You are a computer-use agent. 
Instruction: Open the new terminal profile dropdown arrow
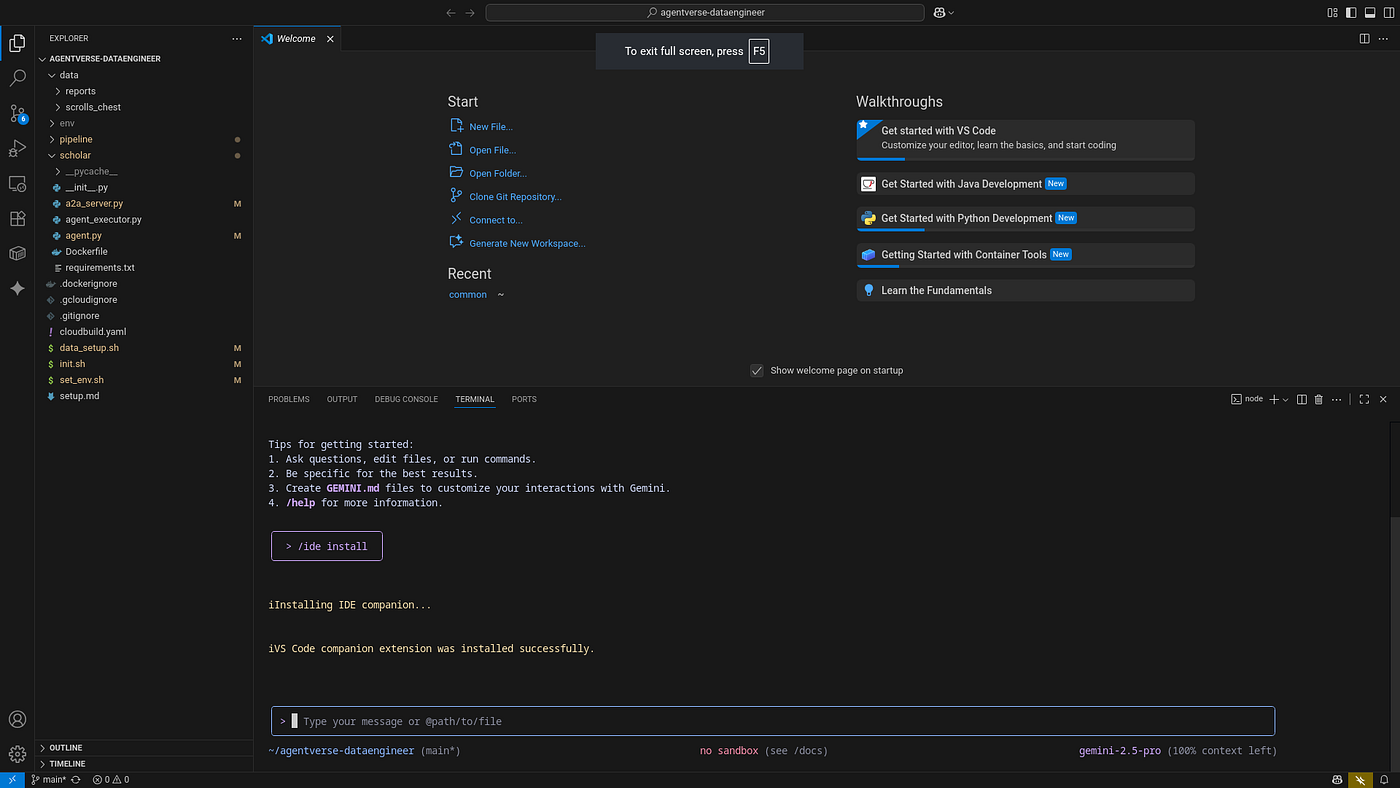click(x=1286, y=399)
